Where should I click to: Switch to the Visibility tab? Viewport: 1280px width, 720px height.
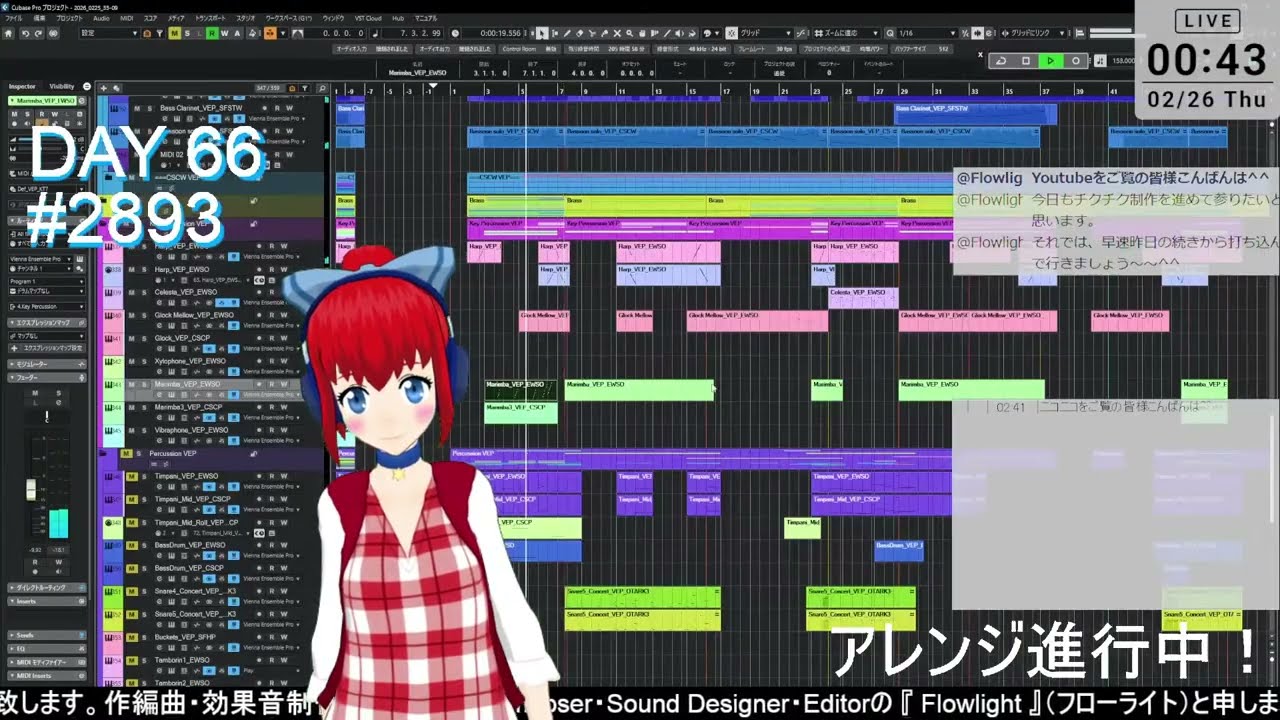click(62, 87)
